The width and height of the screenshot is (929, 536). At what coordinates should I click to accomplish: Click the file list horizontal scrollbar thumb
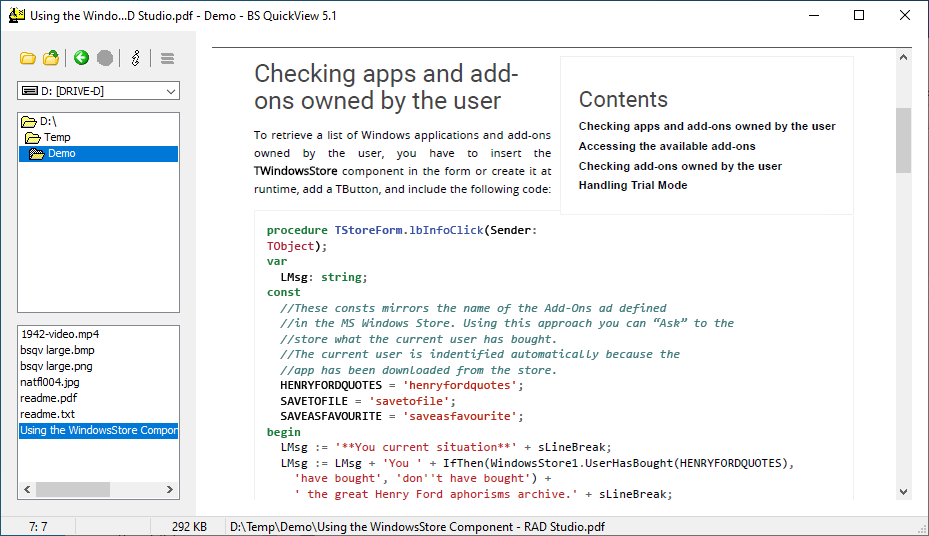point(73,490)
